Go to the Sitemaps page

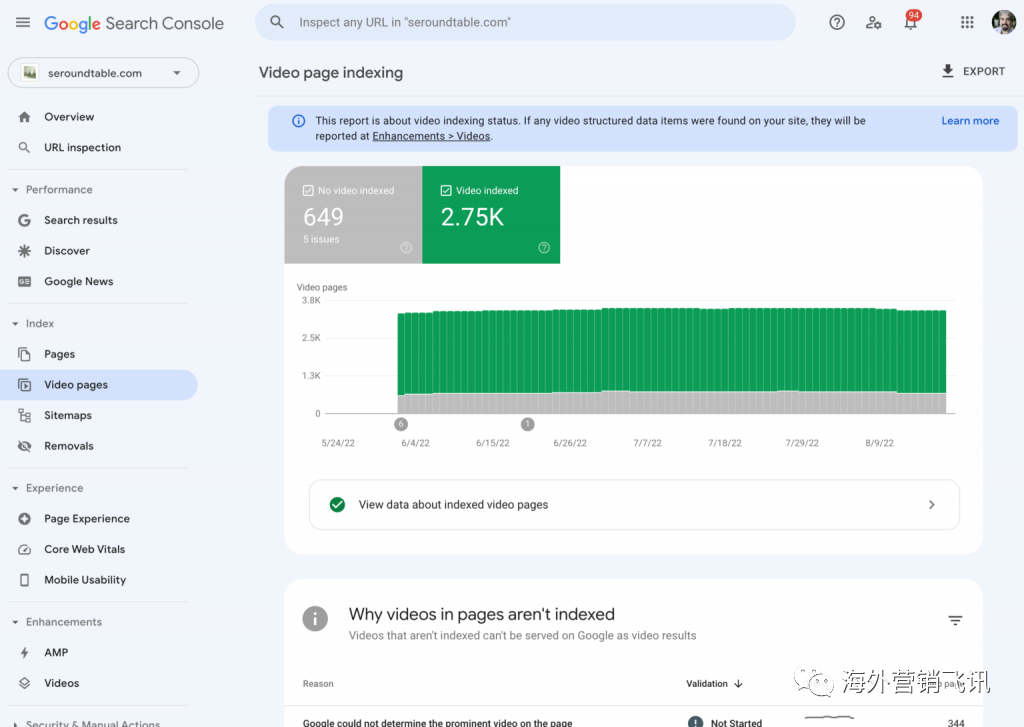click(x=67, y=415)
